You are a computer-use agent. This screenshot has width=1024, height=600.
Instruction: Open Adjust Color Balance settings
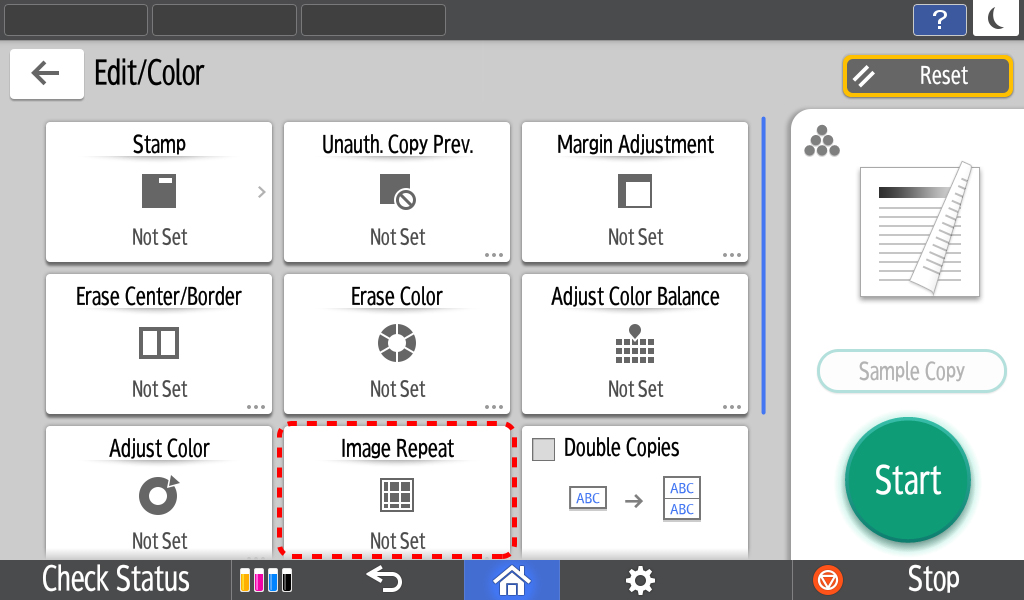pos(635,343)
